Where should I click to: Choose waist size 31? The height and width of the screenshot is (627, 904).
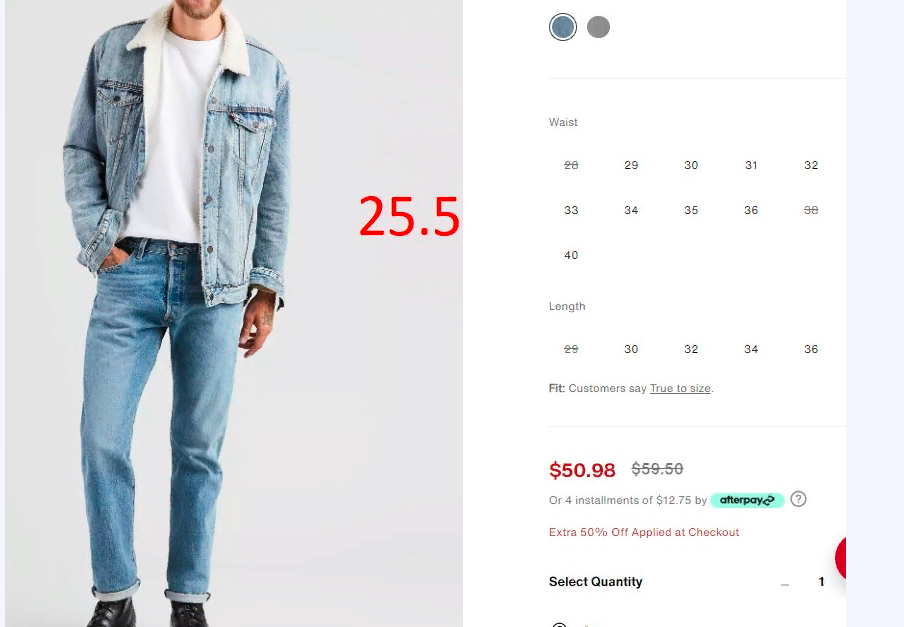pyautogui.click(x=751, y=165)
